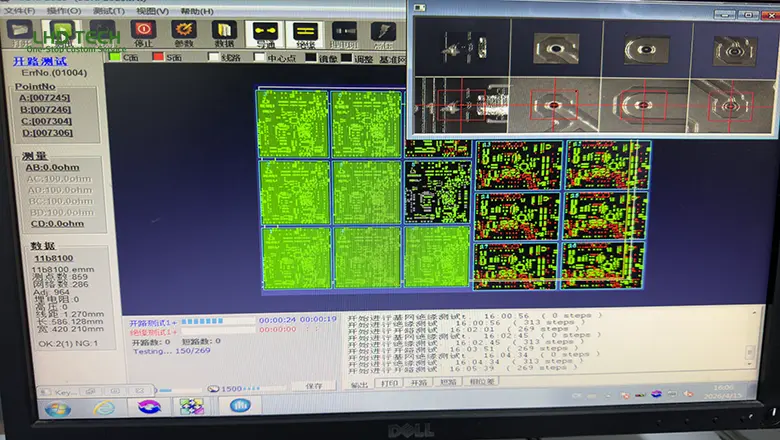Click the black untested board panel
Image resolution: width=780 pixels, height=440 pixels.
tap(437, 192)
